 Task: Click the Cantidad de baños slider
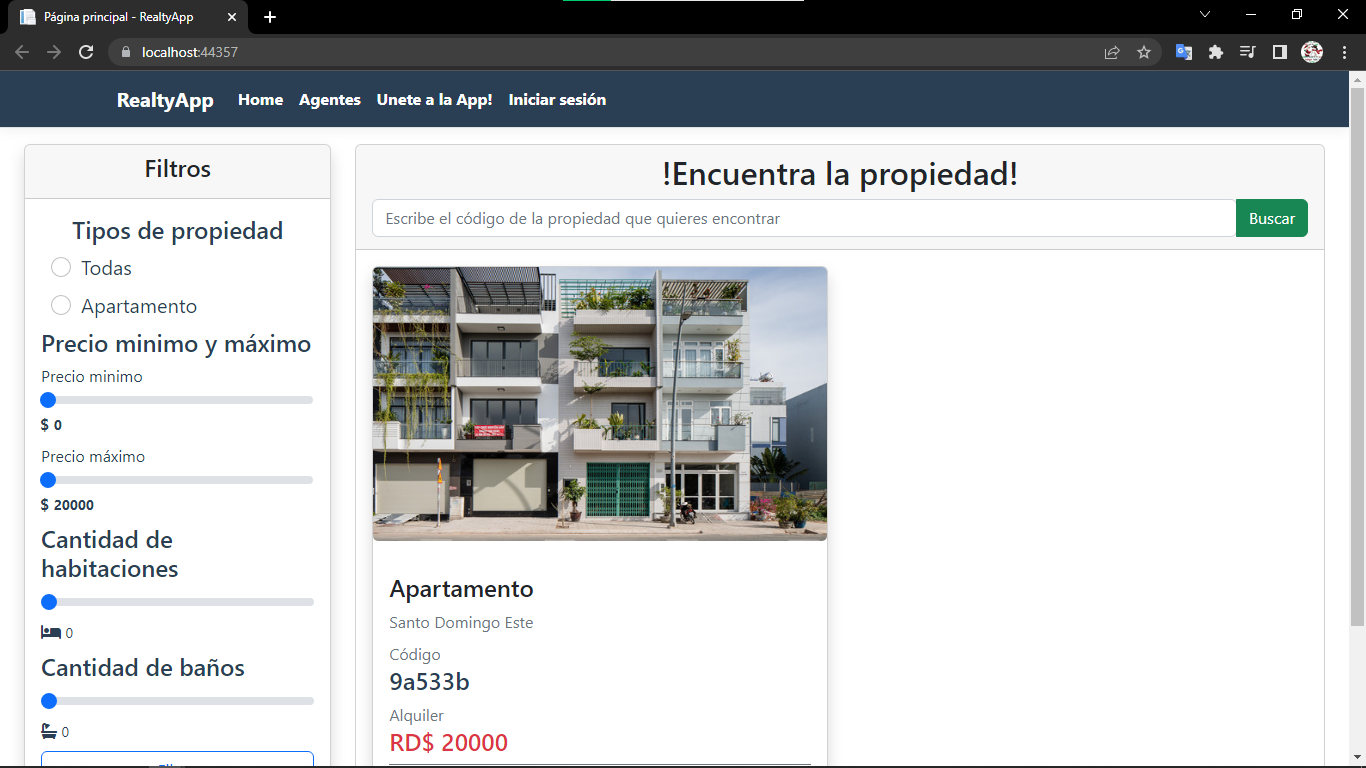click(177, 701)
